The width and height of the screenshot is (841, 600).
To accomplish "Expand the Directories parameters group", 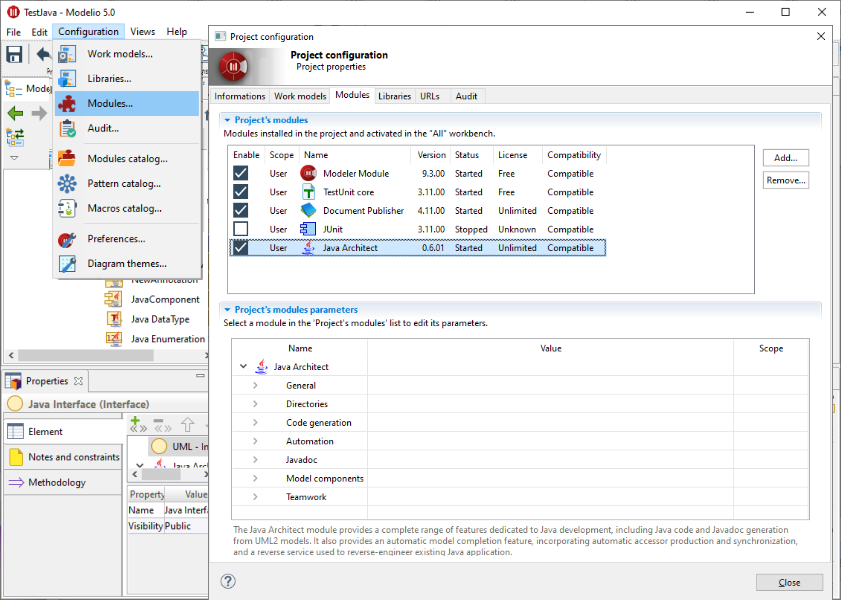I will [x=255, y=404].
